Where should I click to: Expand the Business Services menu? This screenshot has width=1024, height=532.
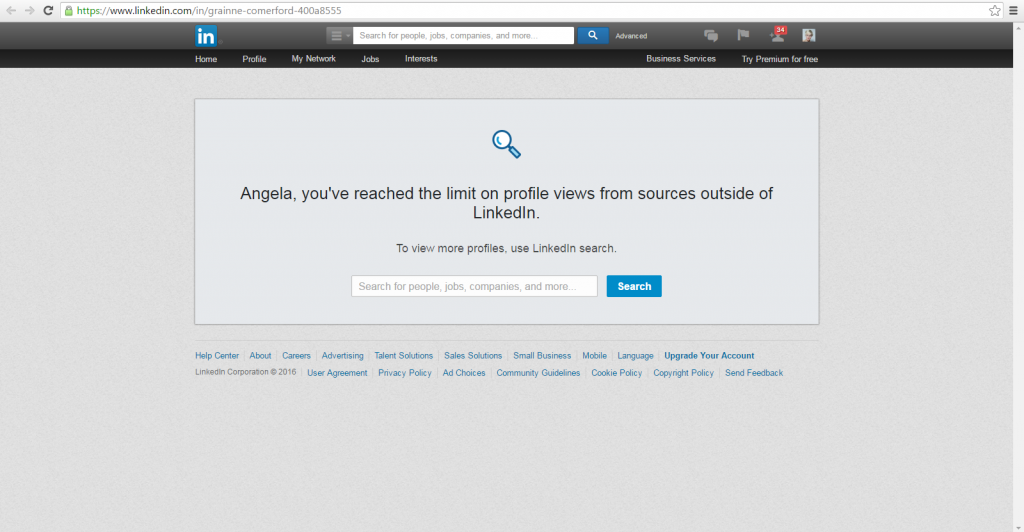click(x=681, y=59)
